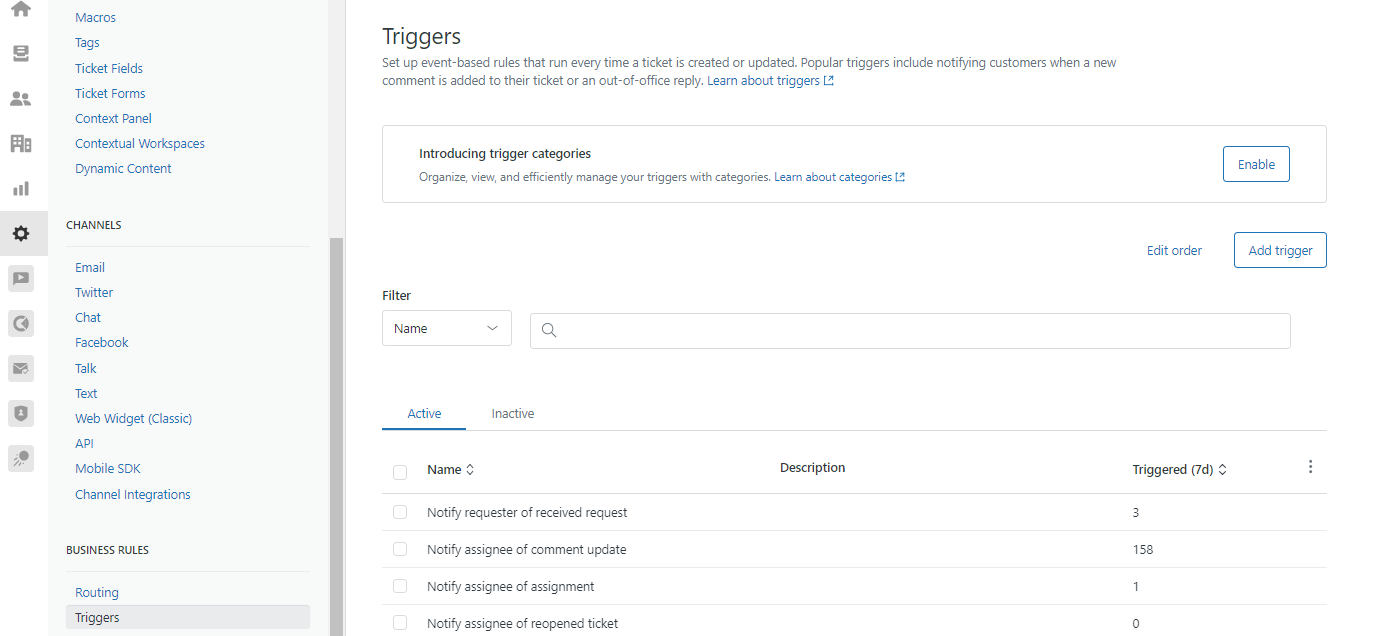Open Macros settings

(95, 18)
